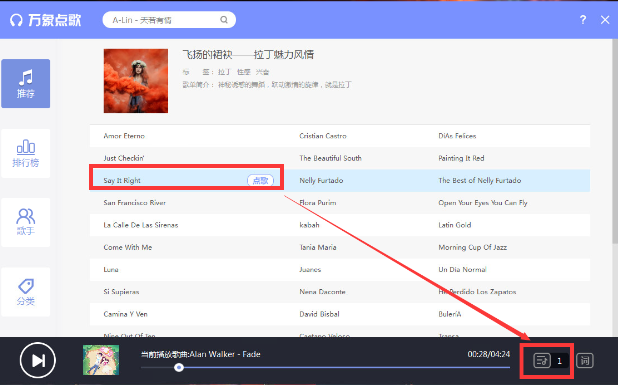
Task: Click the now playing album thumbnail
Action: tap(101, 360)
